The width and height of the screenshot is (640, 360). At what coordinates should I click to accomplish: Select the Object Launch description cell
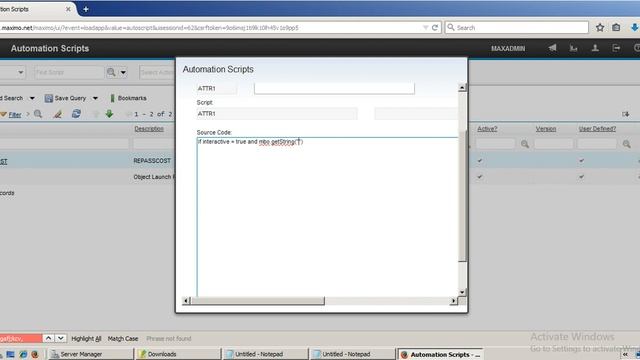(x=154, y=177)
